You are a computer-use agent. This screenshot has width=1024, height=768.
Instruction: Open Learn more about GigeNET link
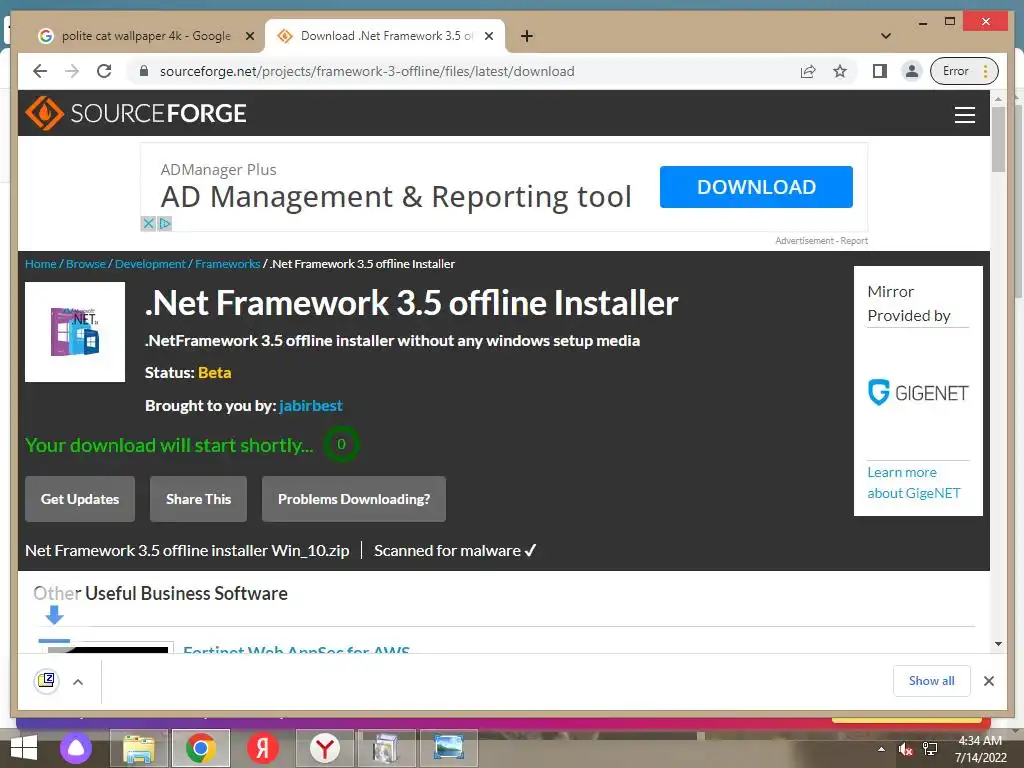(914, 483)
